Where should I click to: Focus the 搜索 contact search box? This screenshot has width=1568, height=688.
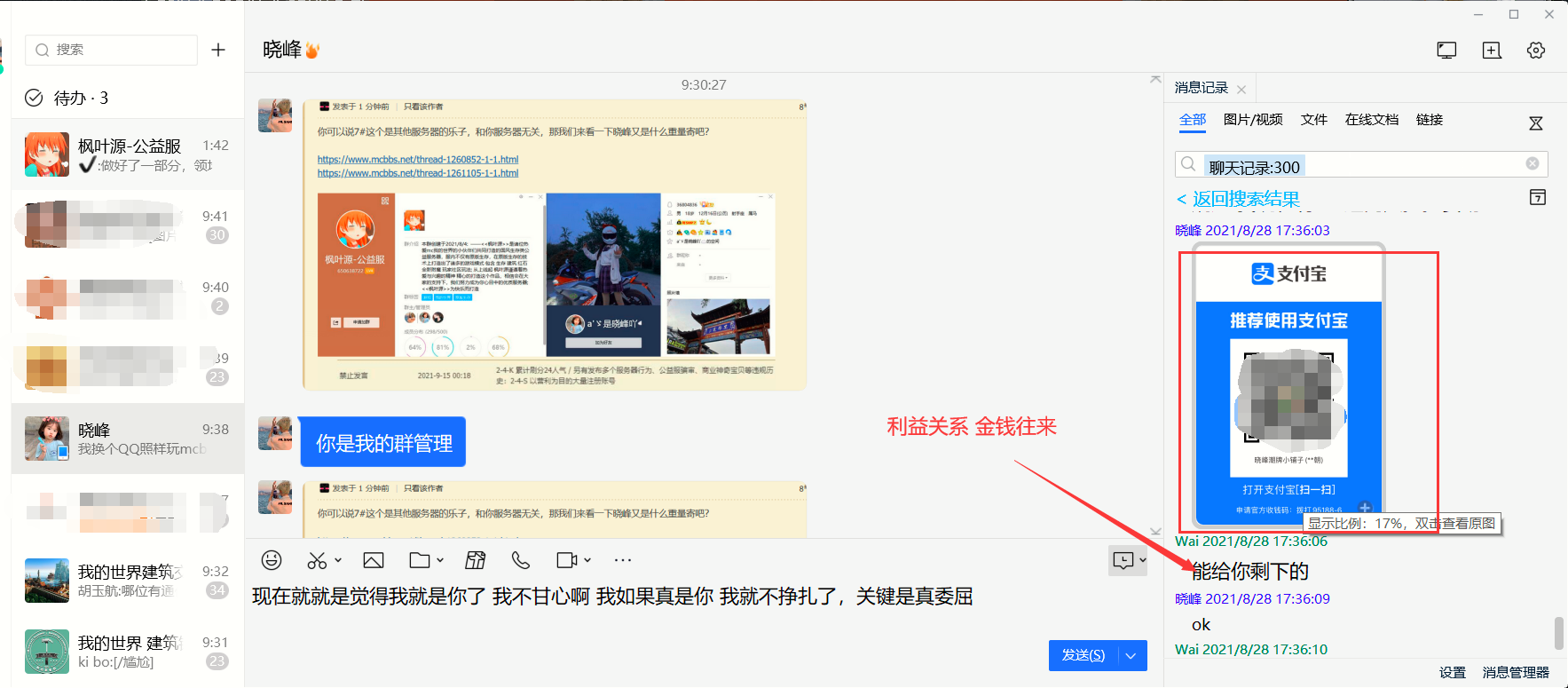(x=111, y=50)
